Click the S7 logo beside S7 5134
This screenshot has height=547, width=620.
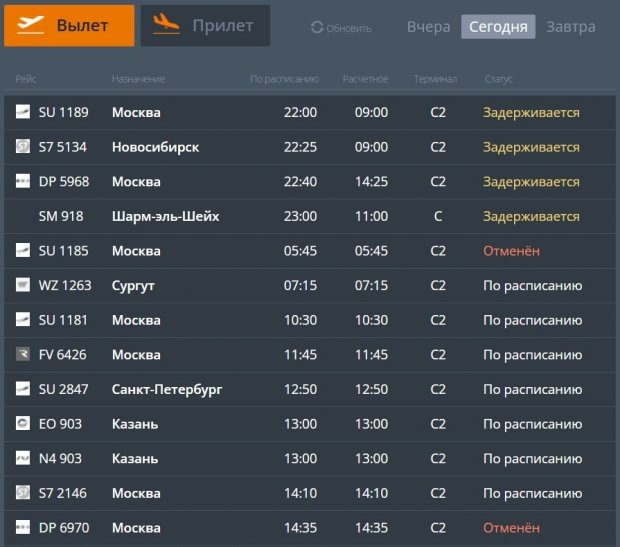point(23,146)
